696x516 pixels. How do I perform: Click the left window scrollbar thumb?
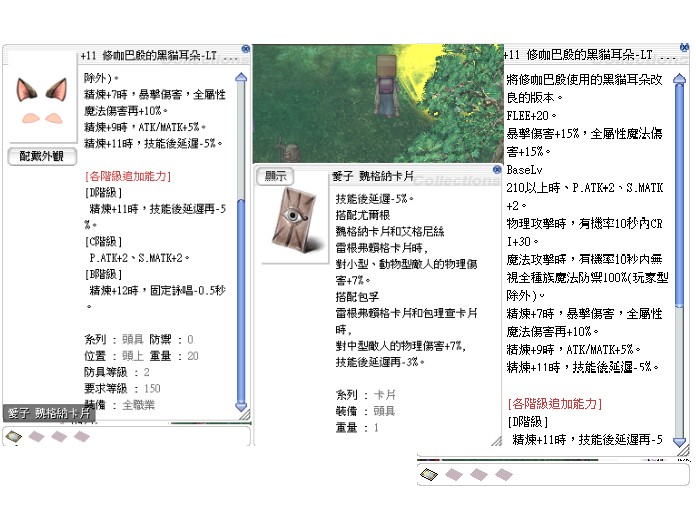coord(241,300)
